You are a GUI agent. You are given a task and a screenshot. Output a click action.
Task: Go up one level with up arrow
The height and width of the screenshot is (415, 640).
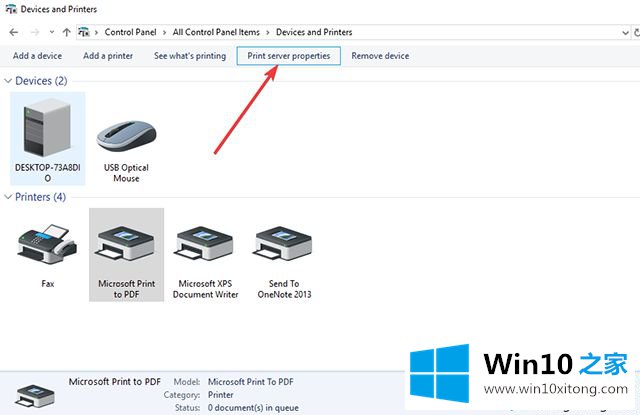[x=66, y=32]
